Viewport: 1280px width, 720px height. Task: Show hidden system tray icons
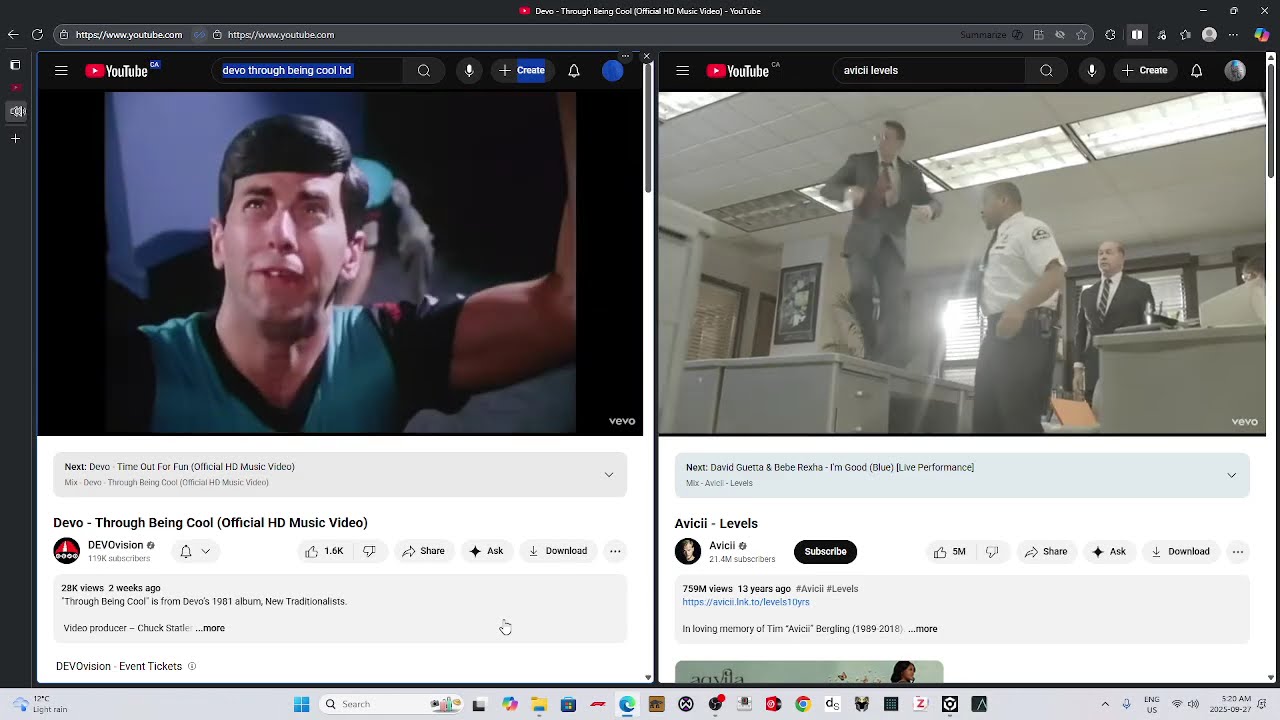[x=1105, y=704]
